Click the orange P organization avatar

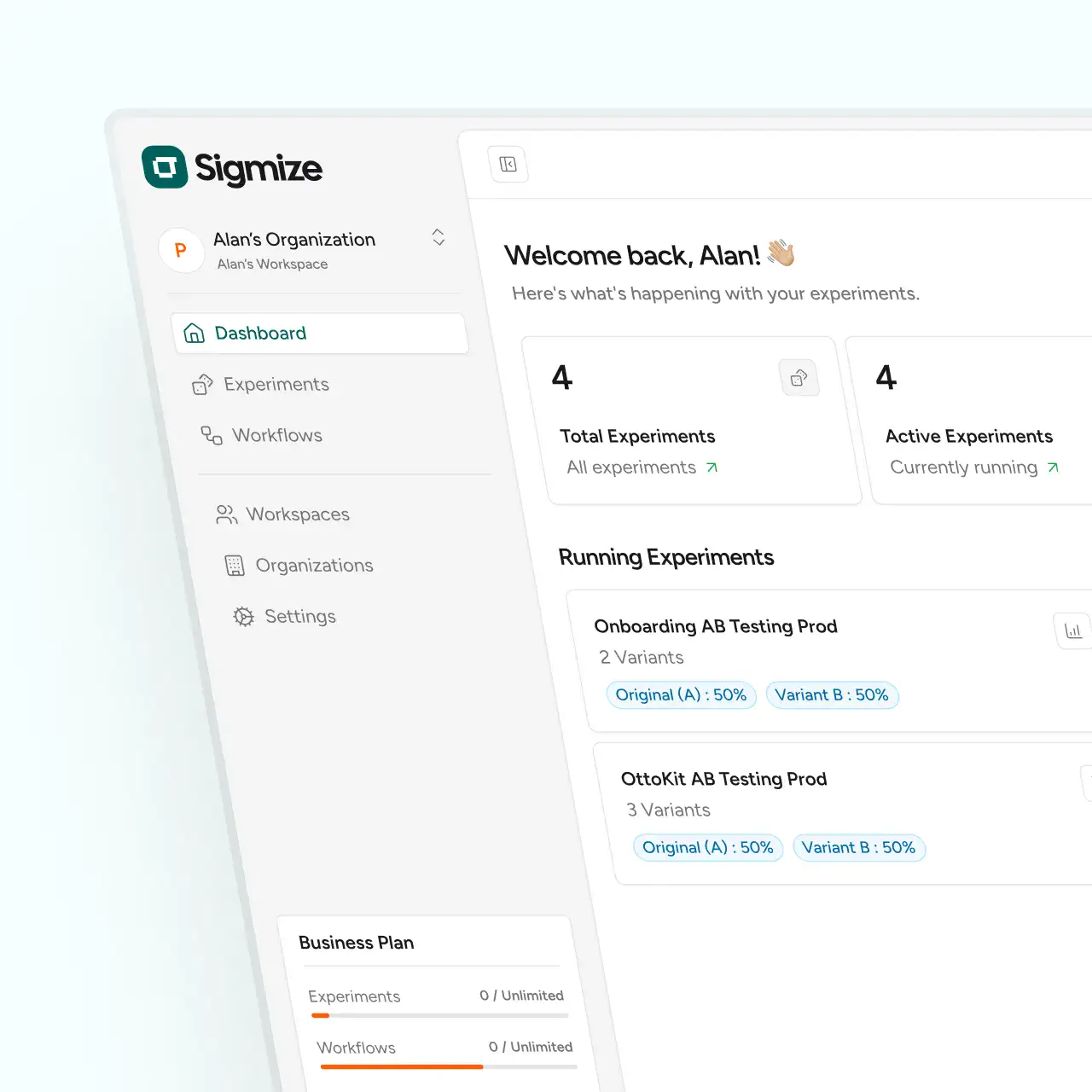click(x=181, y=250)
